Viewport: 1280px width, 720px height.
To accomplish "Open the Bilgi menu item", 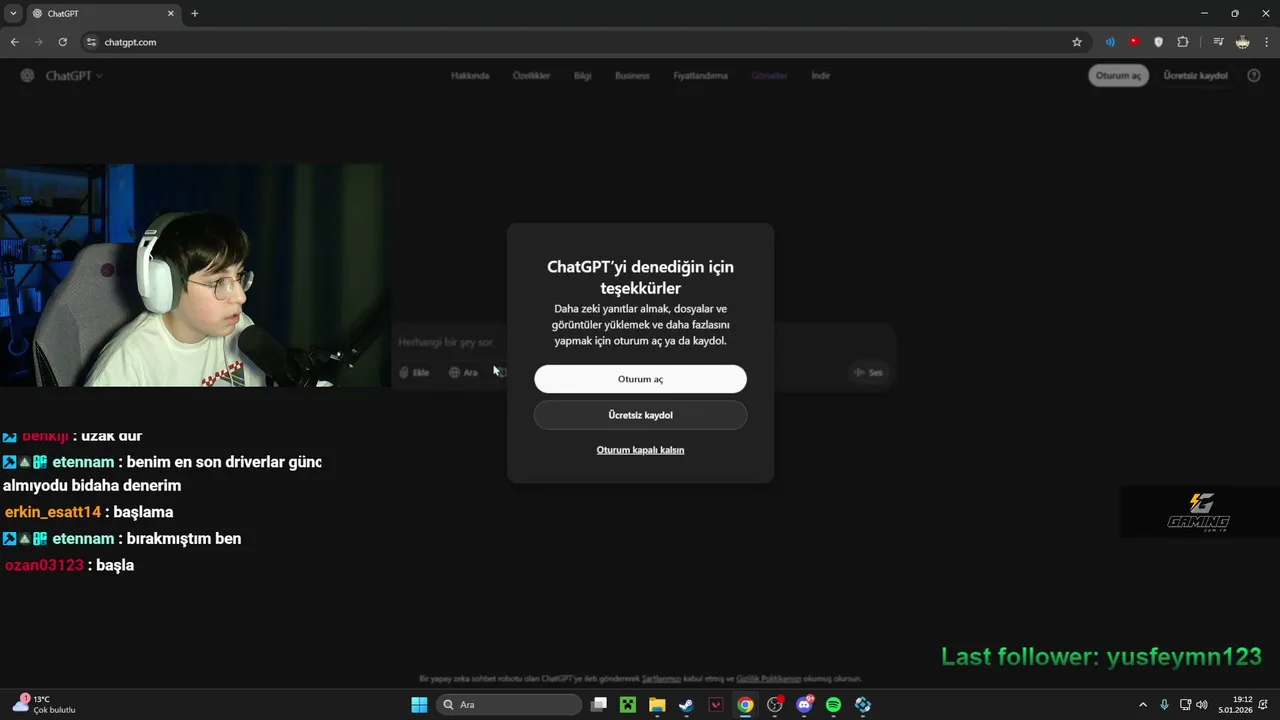I will click(582, 76).
